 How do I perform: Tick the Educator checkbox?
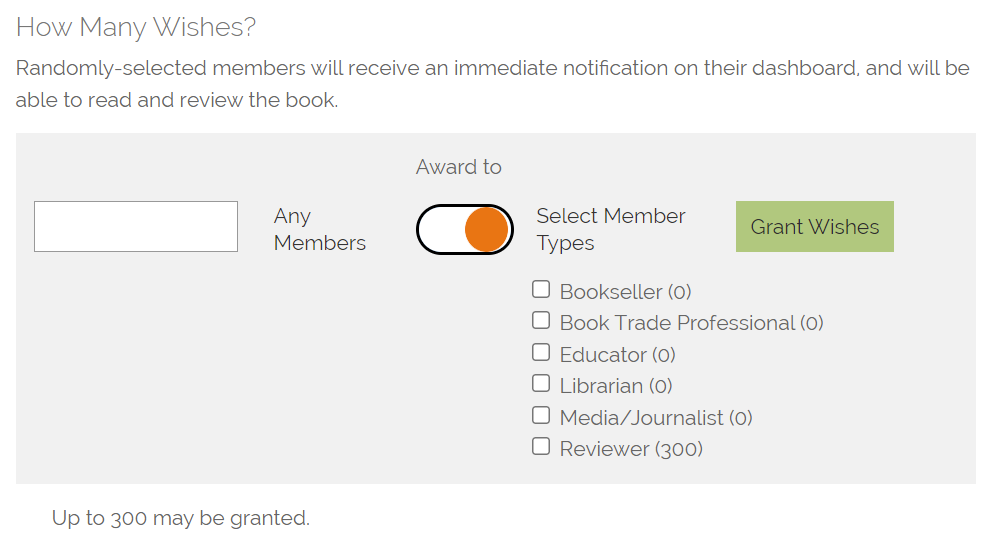coord(541,353)
